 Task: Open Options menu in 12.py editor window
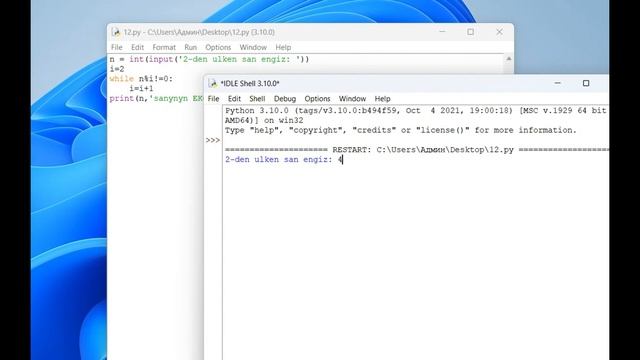pos(218,47)
